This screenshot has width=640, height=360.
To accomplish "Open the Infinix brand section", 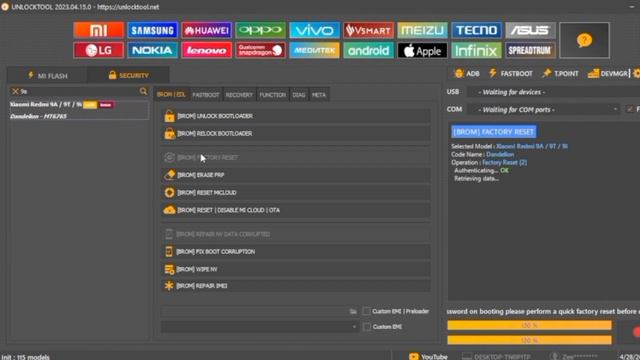I will coord(476,50).
